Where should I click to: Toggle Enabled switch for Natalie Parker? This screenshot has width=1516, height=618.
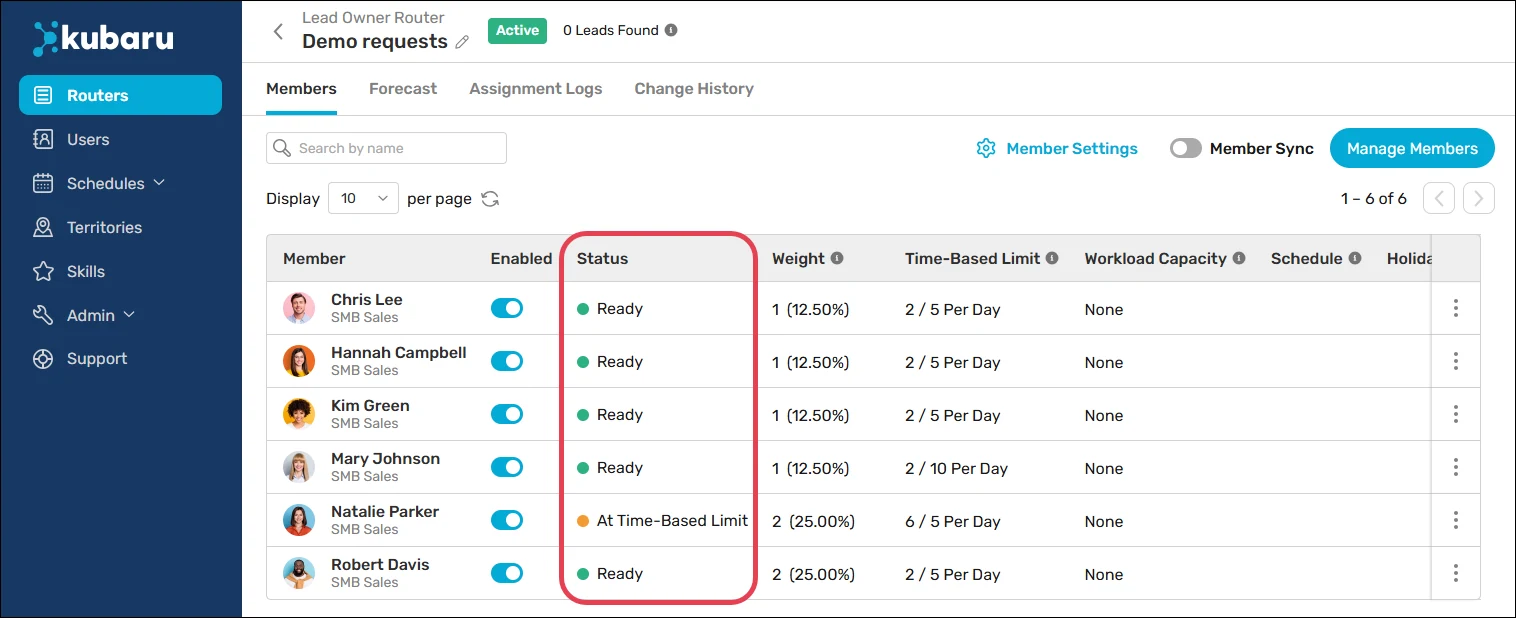507,520
